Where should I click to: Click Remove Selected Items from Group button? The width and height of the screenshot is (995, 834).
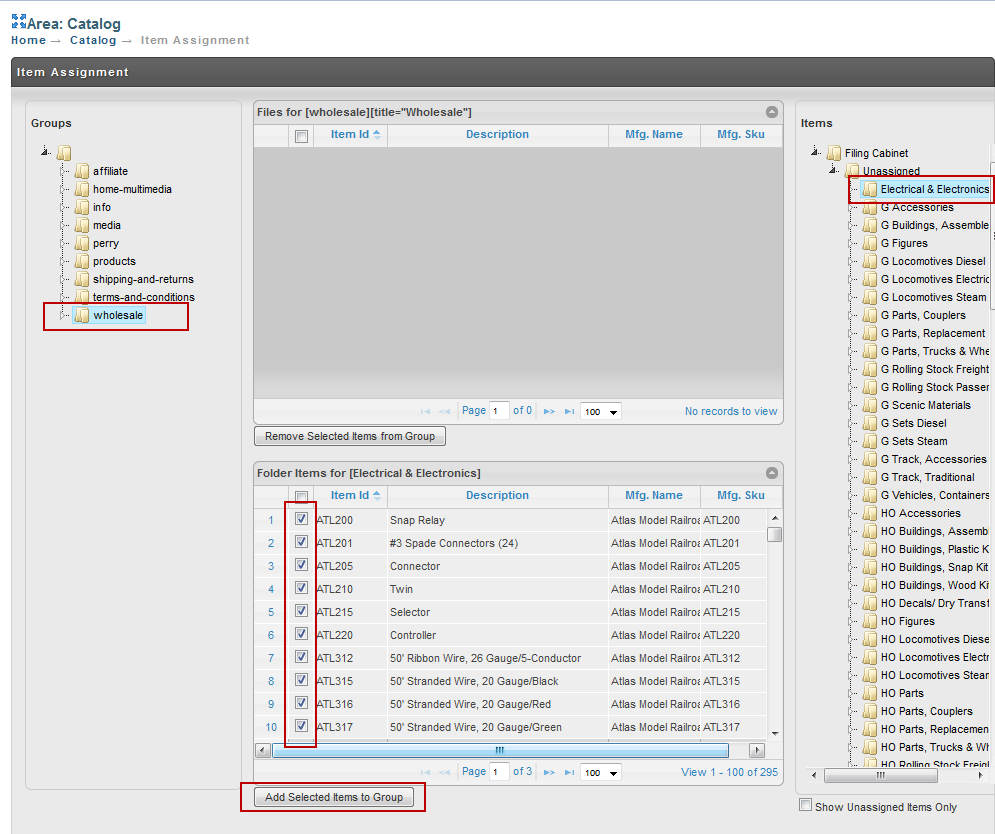pos(350,436)
